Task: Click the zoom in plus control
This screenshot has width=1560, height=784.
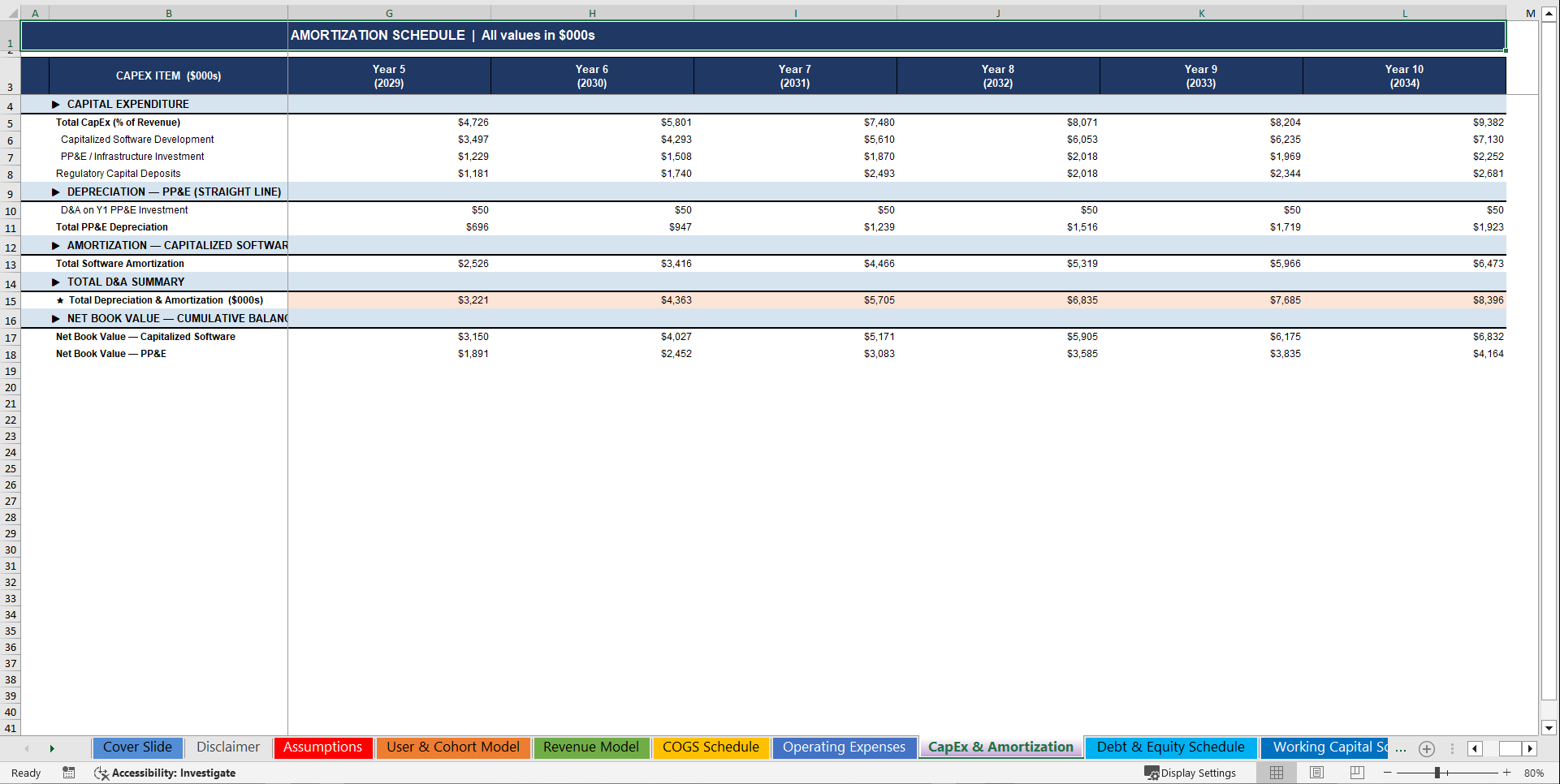Action: (x=1506, y=773)
